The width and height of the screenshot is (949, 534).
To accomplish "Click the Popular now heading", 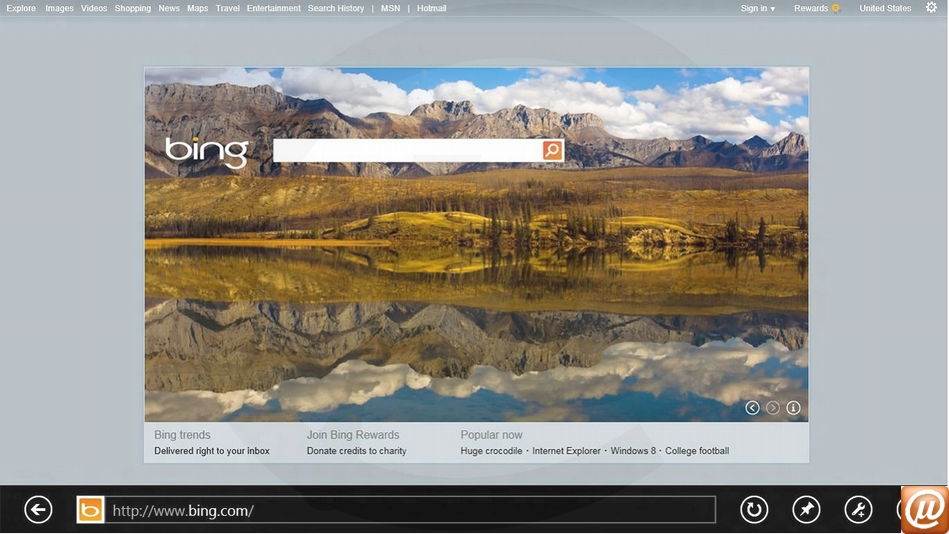I will point(491,435).
